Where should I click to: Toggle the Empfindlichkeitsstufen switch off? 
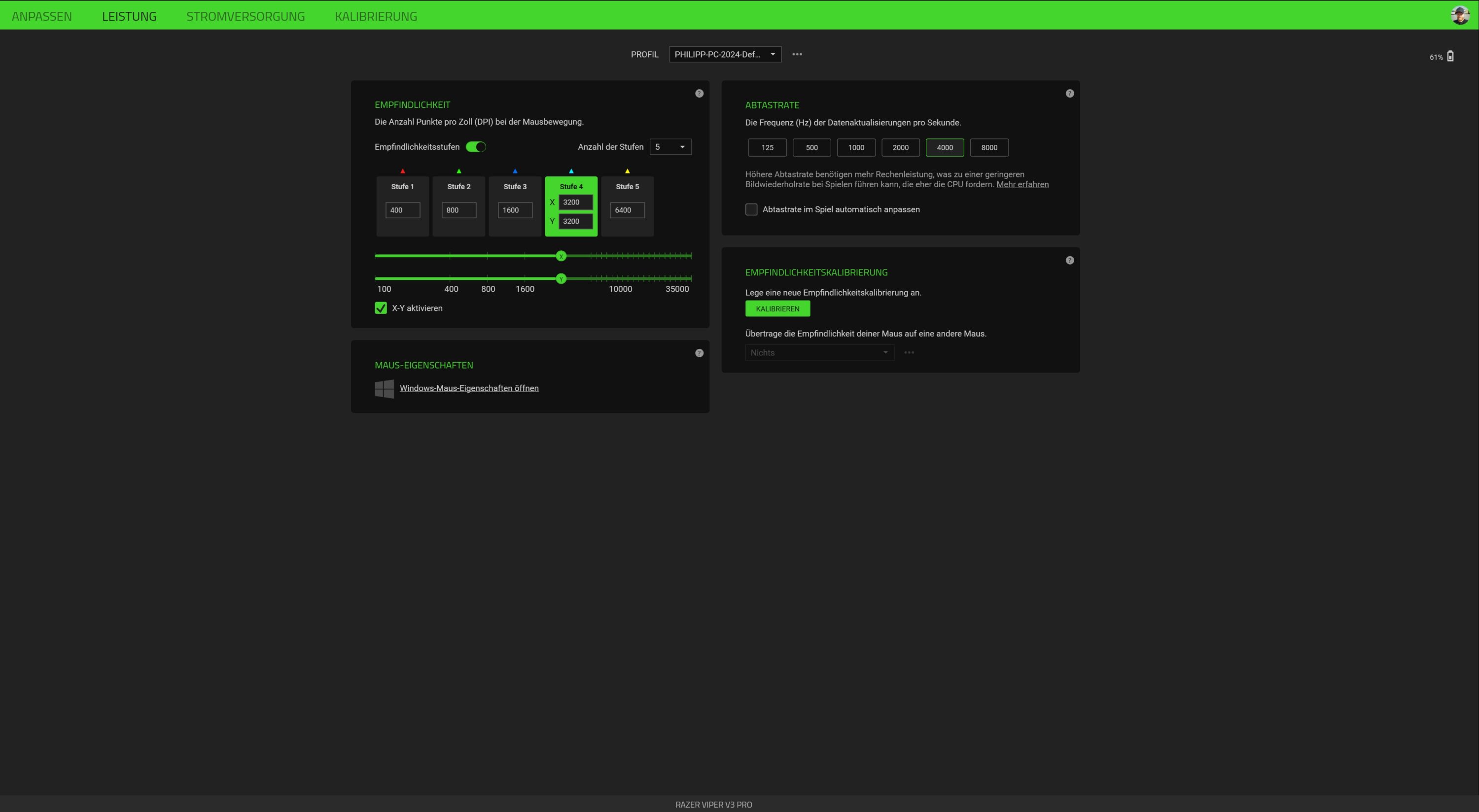pos(475,147)
